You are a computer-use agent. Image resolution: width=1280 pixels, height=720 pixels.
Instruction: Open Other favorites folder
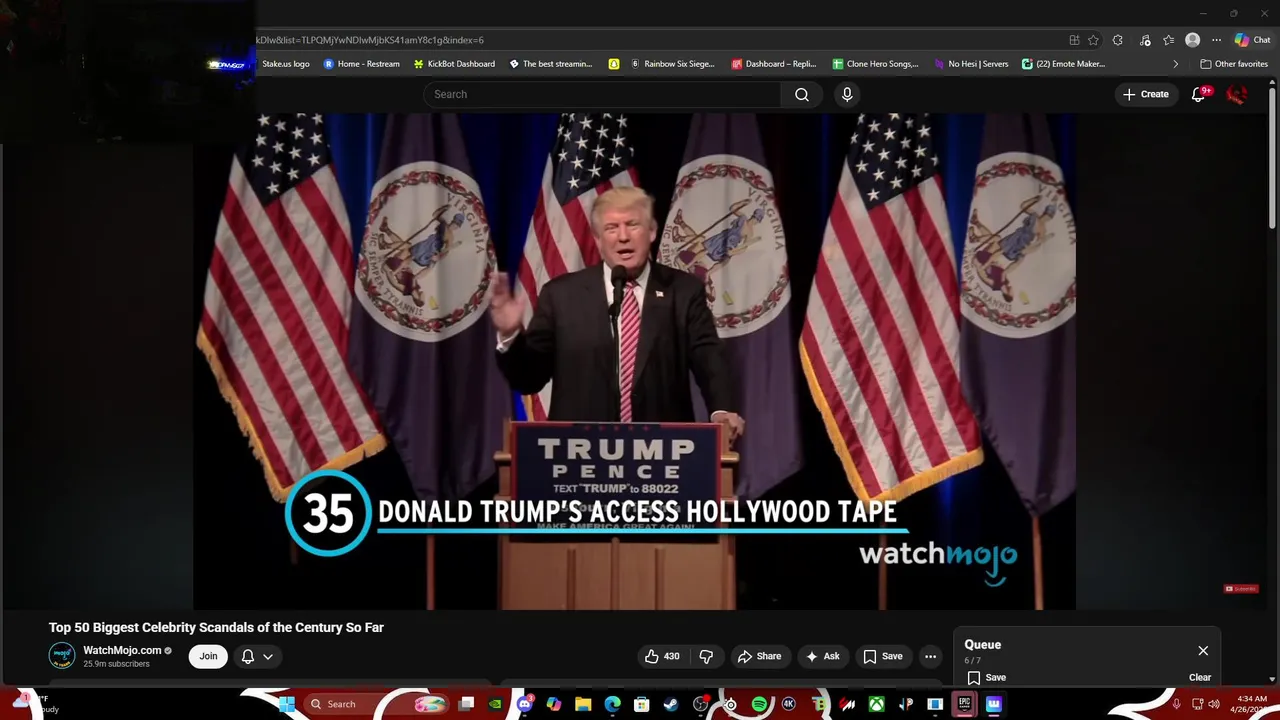[x=1234, y=64]
